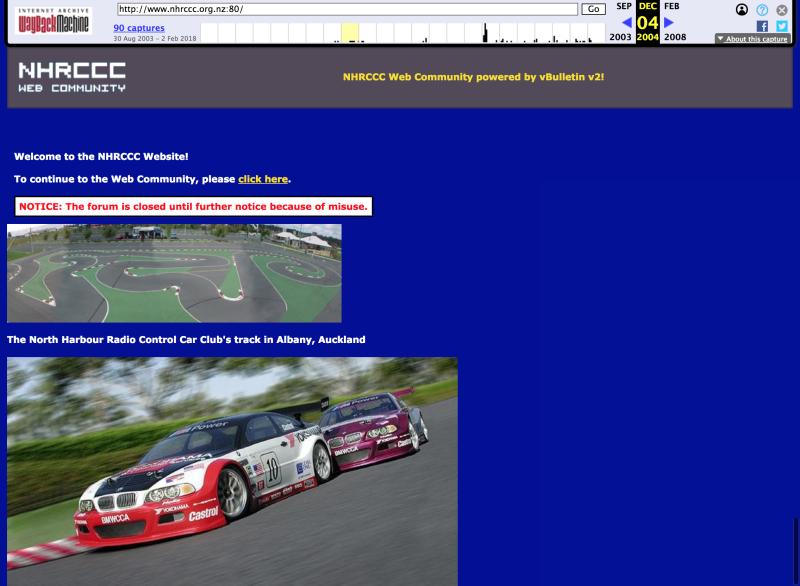Click the Welcome to the NHRCCC Website text
This screenshot has width=800, height=586.
point(101,157)
